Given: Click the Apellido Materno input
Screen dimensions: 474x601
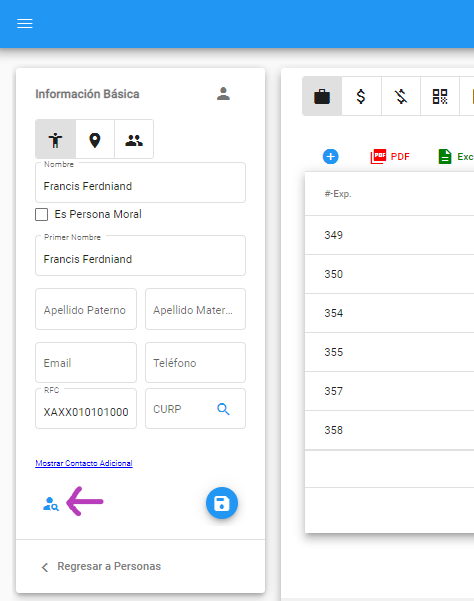Looking at the screenshot, I should coord(195,309).
